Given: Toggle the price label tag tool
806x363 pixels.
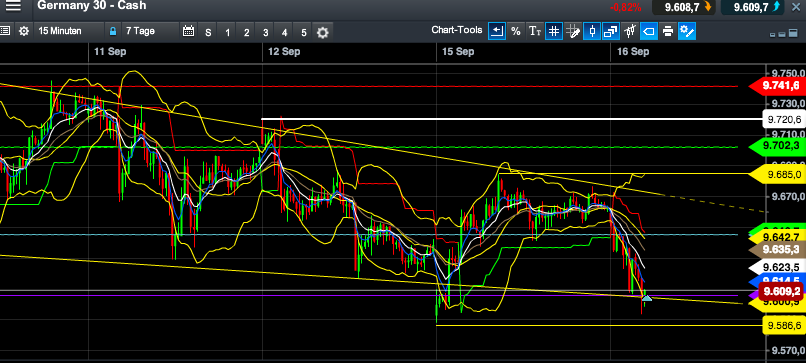Looking at the screenshot, I should click(x=649, y=31).
